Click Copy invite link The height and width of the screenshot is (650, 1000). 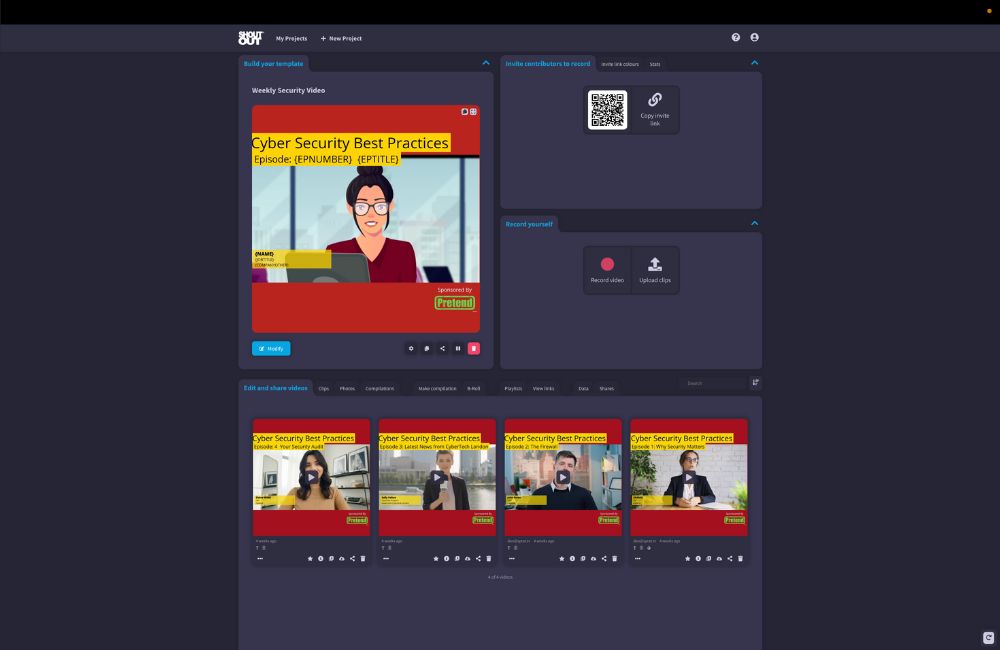coord(656,108)
